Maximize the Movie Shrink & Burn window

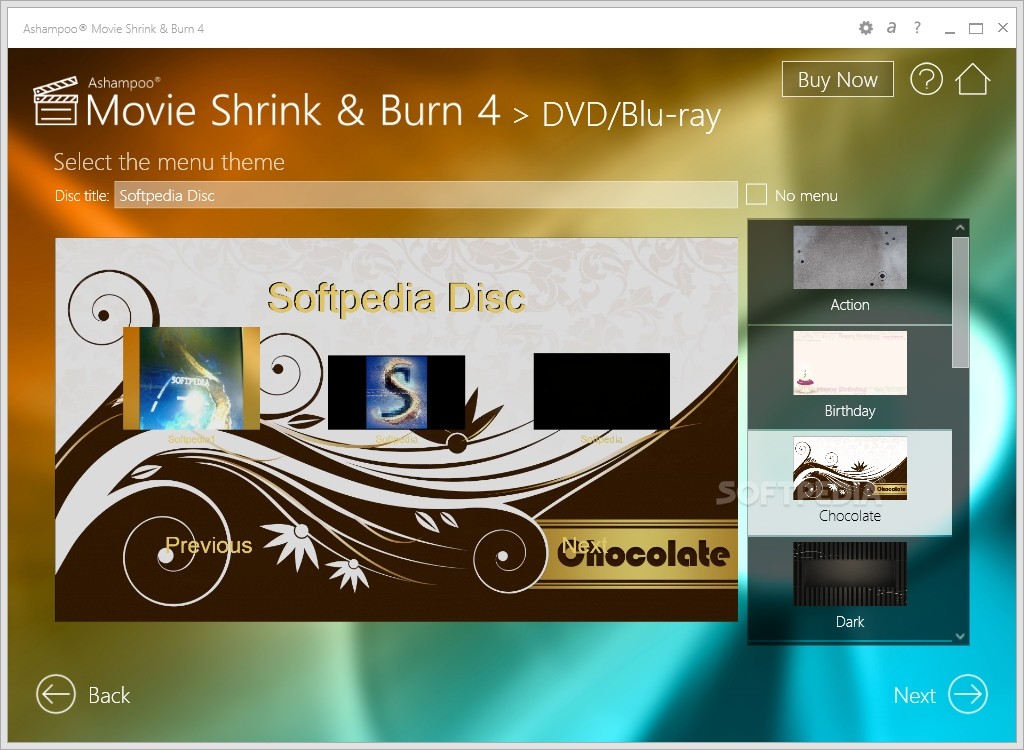976,28
